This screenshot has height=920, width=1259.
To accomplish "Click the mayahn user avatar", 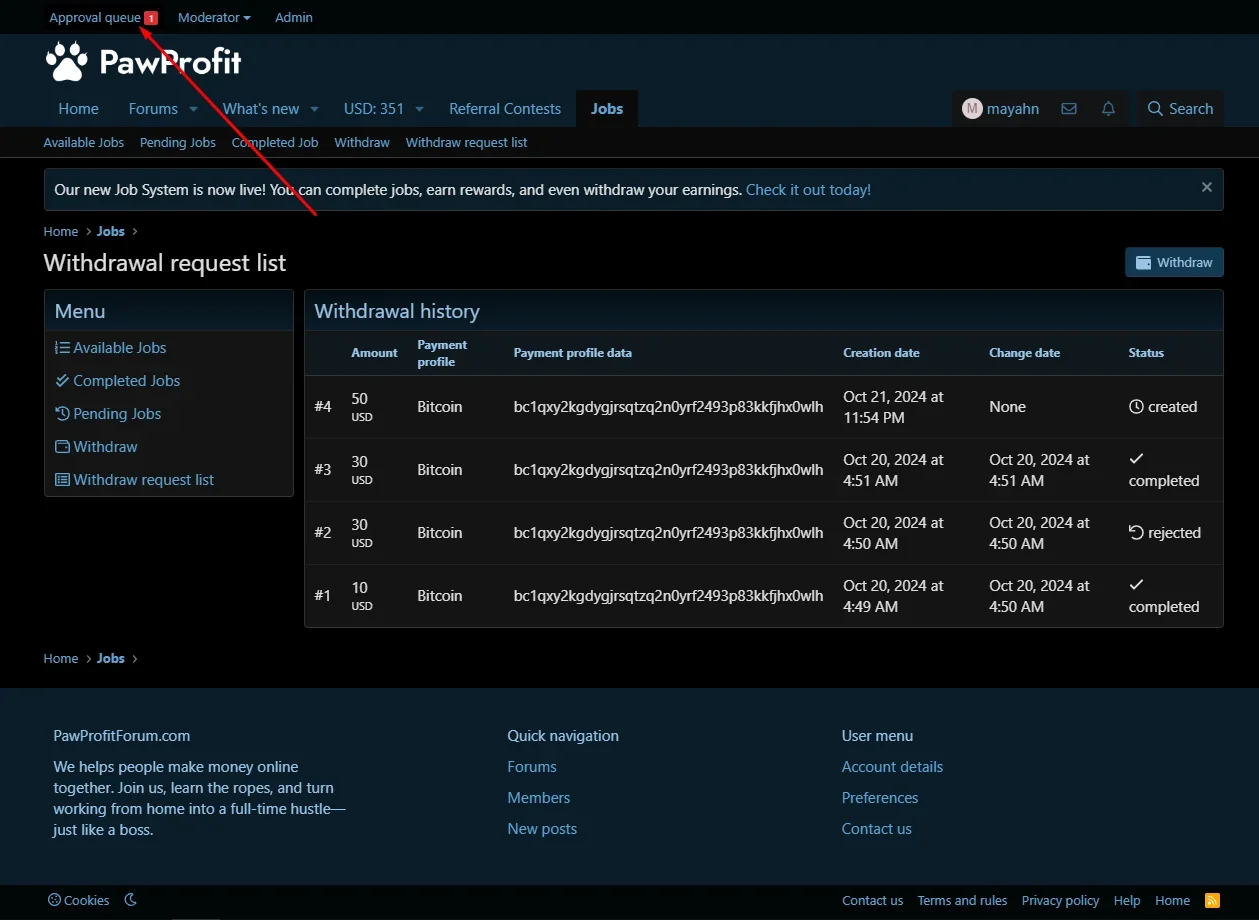I will 972,109.
